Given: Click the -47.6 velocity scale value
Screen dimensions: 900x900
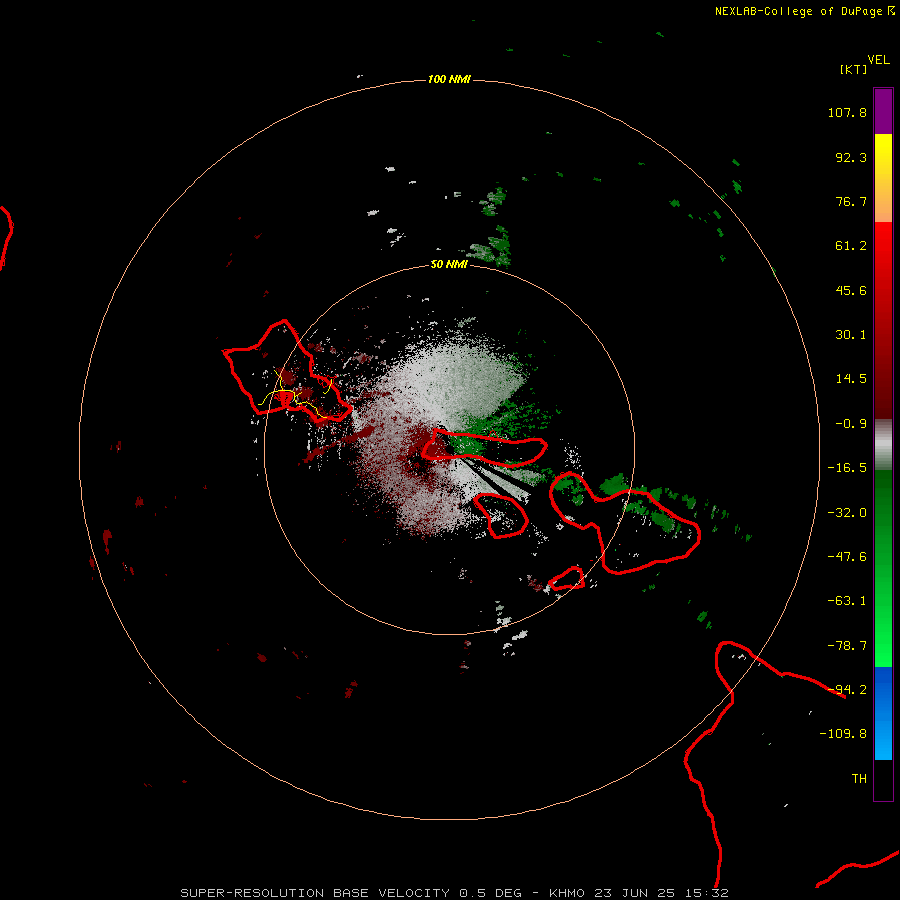Looking at the screenshot, I should click(847, 557).
